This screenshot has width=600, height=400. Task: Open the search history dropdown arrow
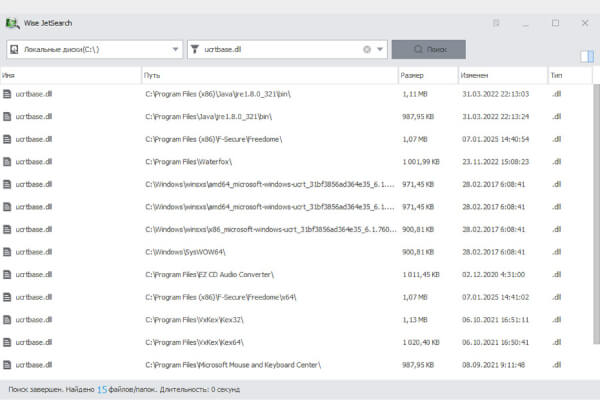click(380, 49)
